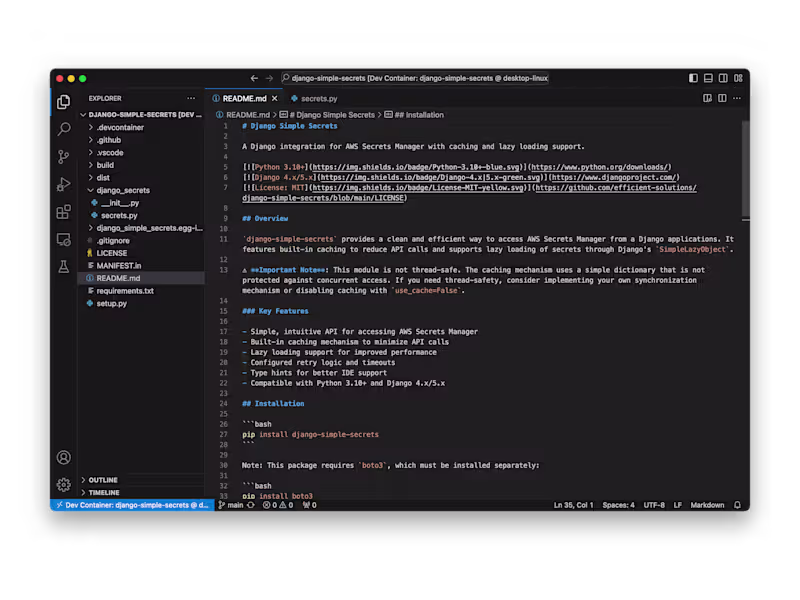Open __init__.py in the explorer
Viewport: 800px width, 600px height.
[141, 203]
